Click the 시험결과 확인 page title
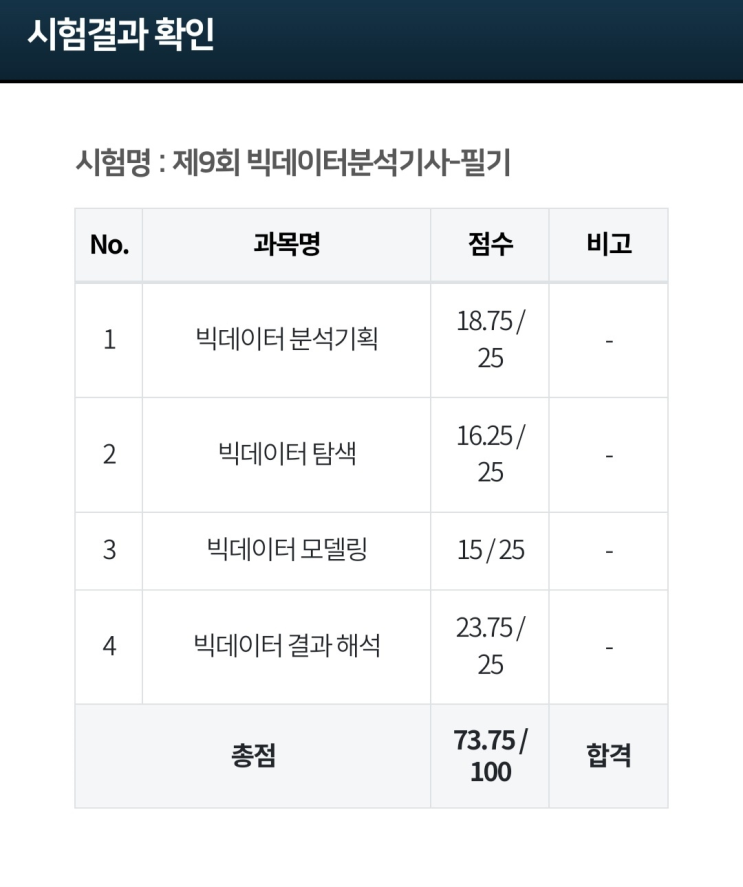The width and height of the screenshot is (743, 887). pos(121,37)
